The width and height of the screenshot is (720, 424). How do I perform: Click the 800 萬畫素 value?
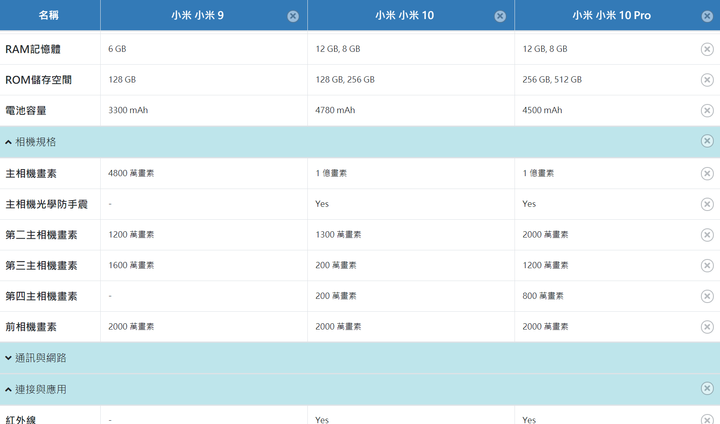point(543,296)
